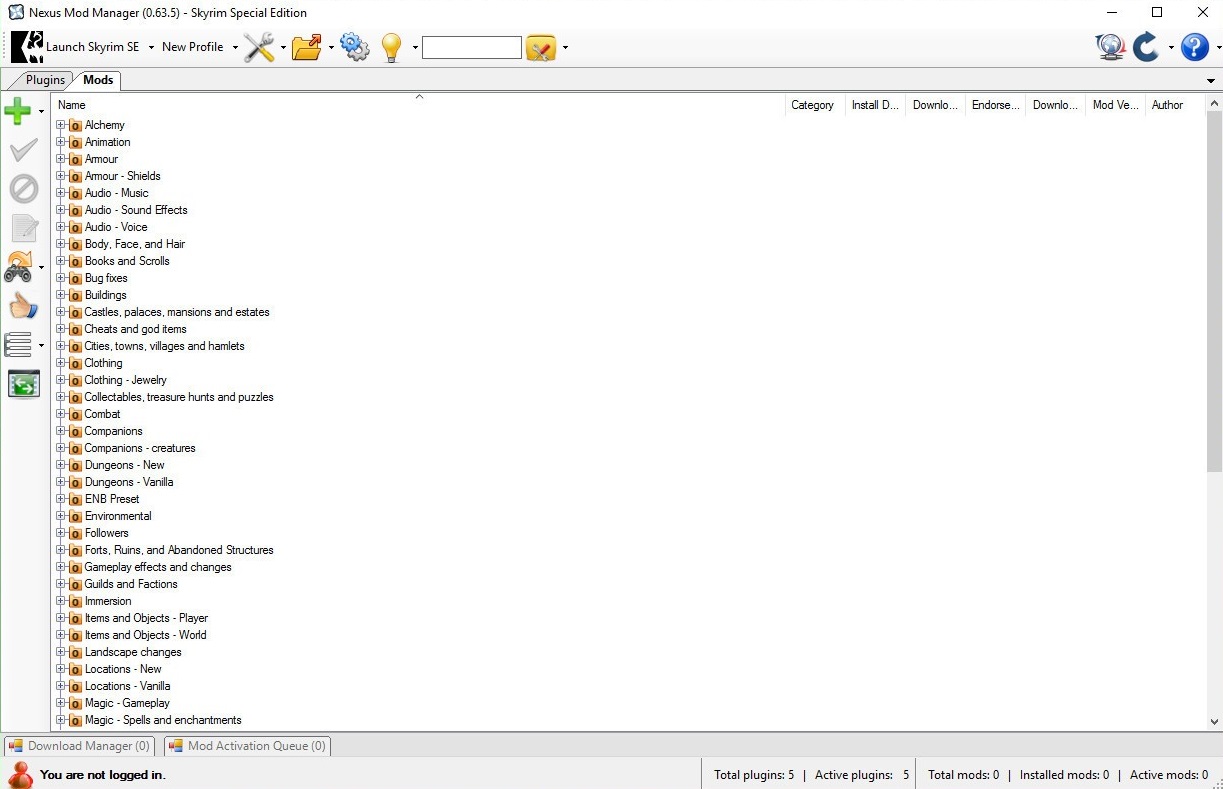
Task: Click the open folder icon in toolbar
Action: pos(306,47)
